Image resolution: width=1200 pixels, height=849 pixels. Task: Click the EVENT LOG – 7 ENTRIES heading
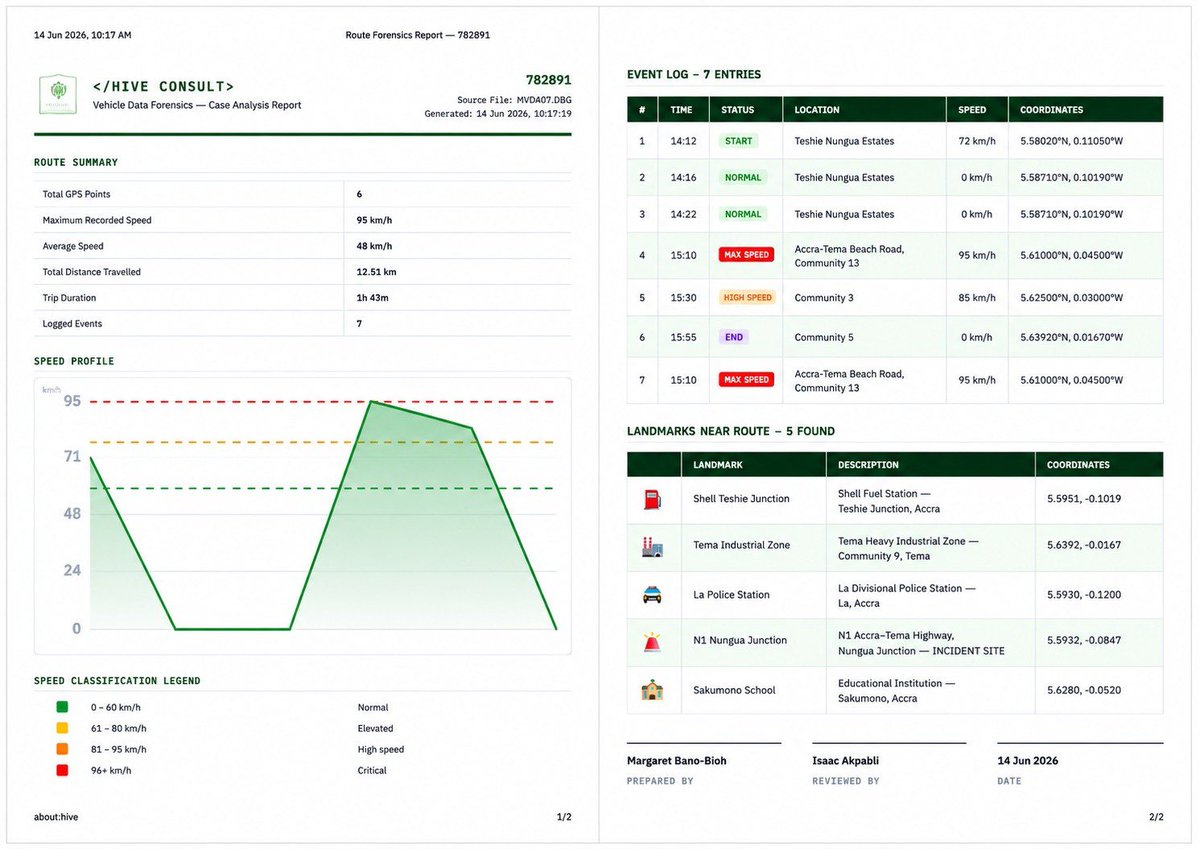[x=694, y=74]
